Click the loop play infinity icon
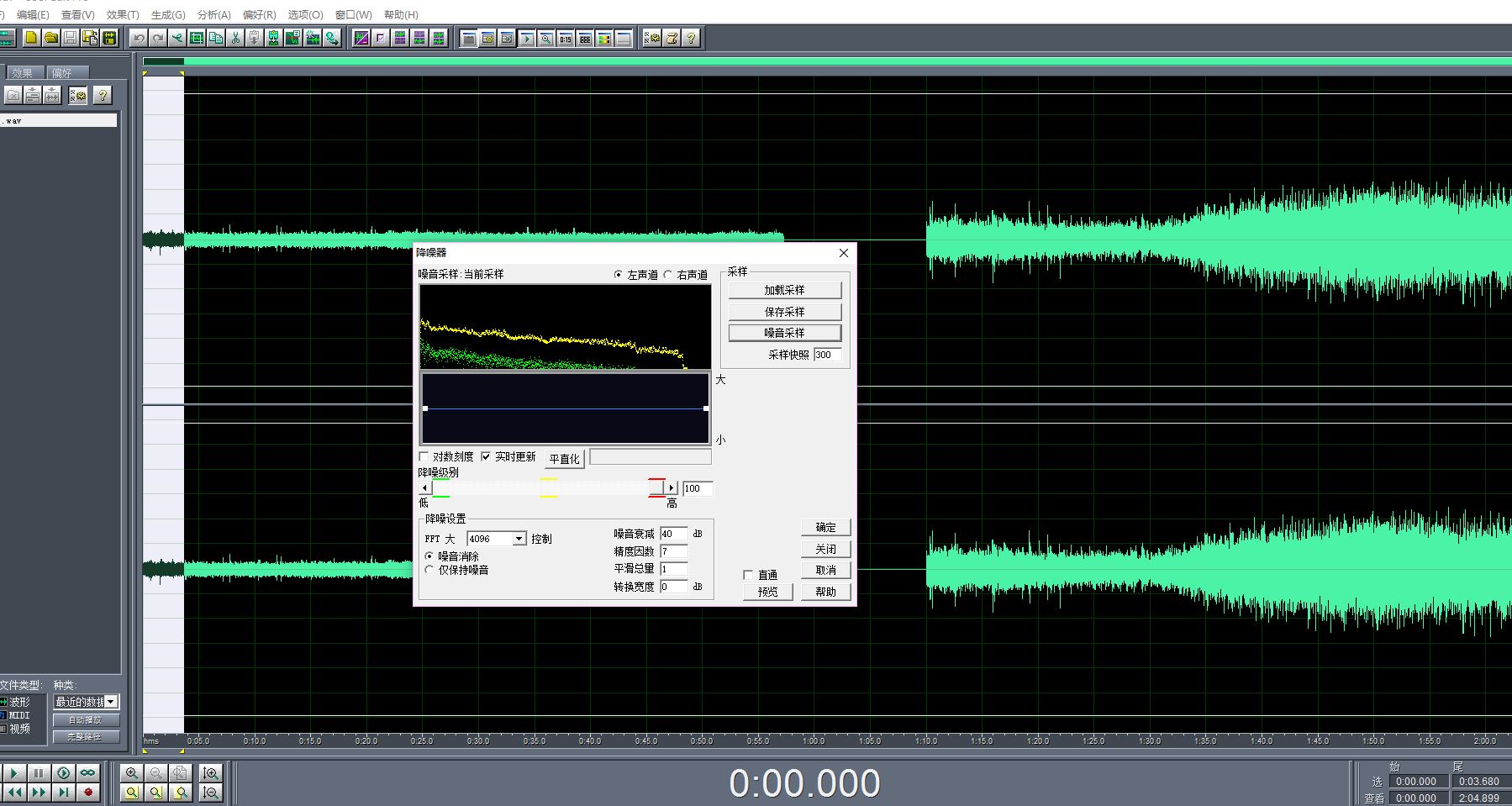The image size is (1512, 806). pyautogui.click(x=88, y=772)
